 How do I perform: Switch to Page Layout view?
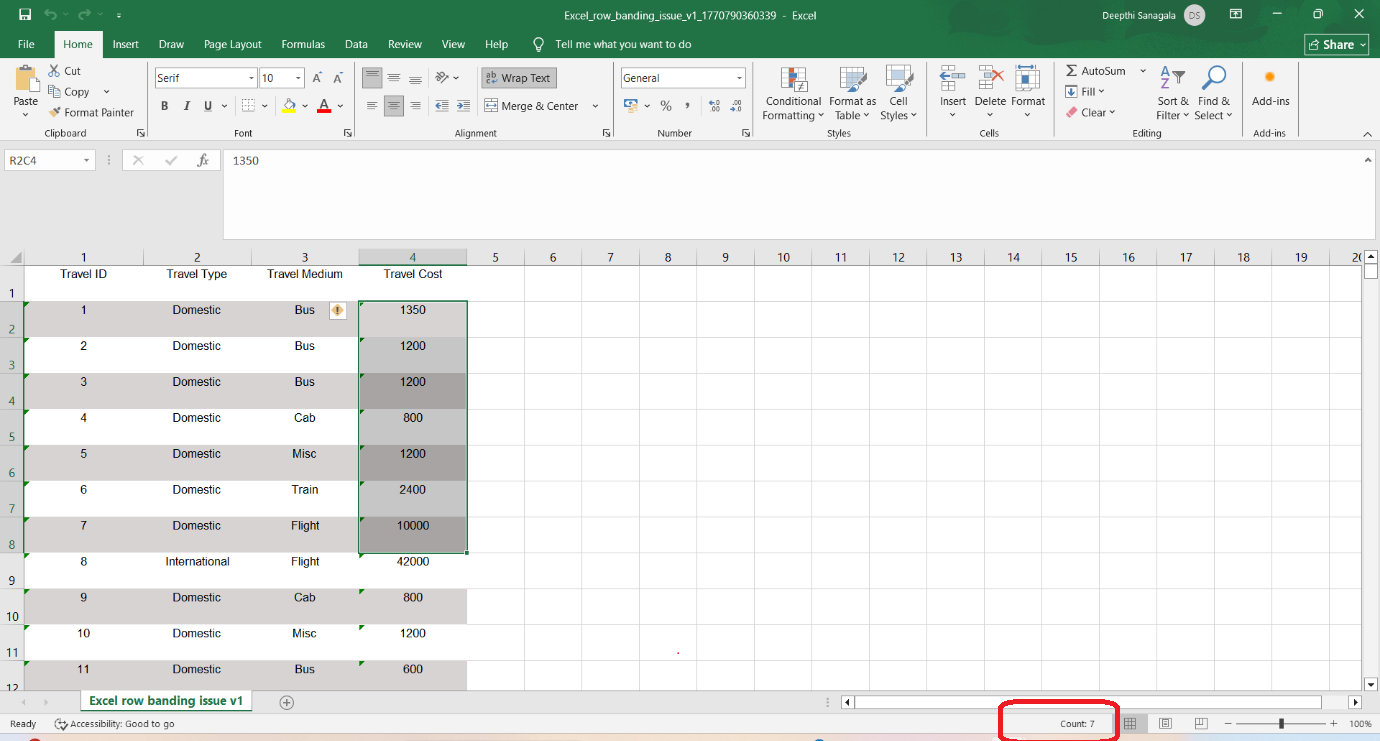point(1165,723)
